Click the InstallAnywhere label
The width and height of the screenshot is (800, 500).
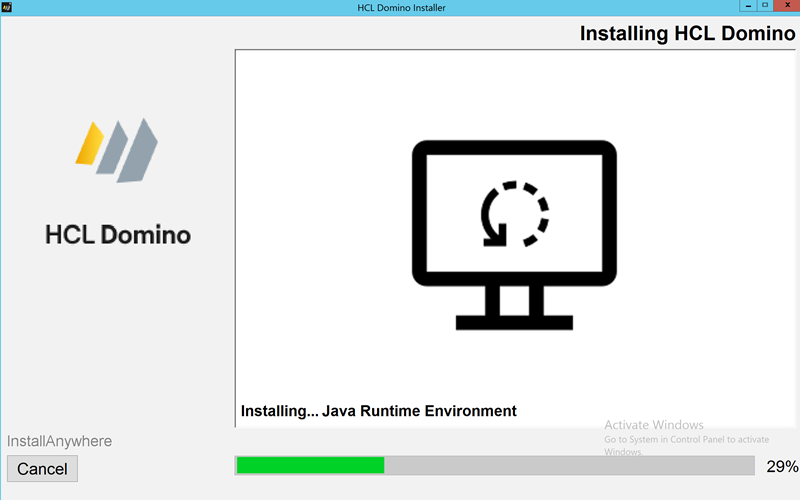59,441
